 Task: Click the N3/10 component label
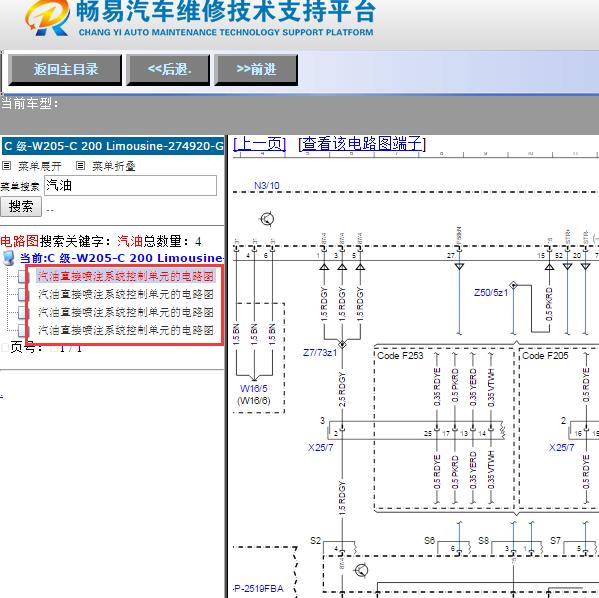267,186
